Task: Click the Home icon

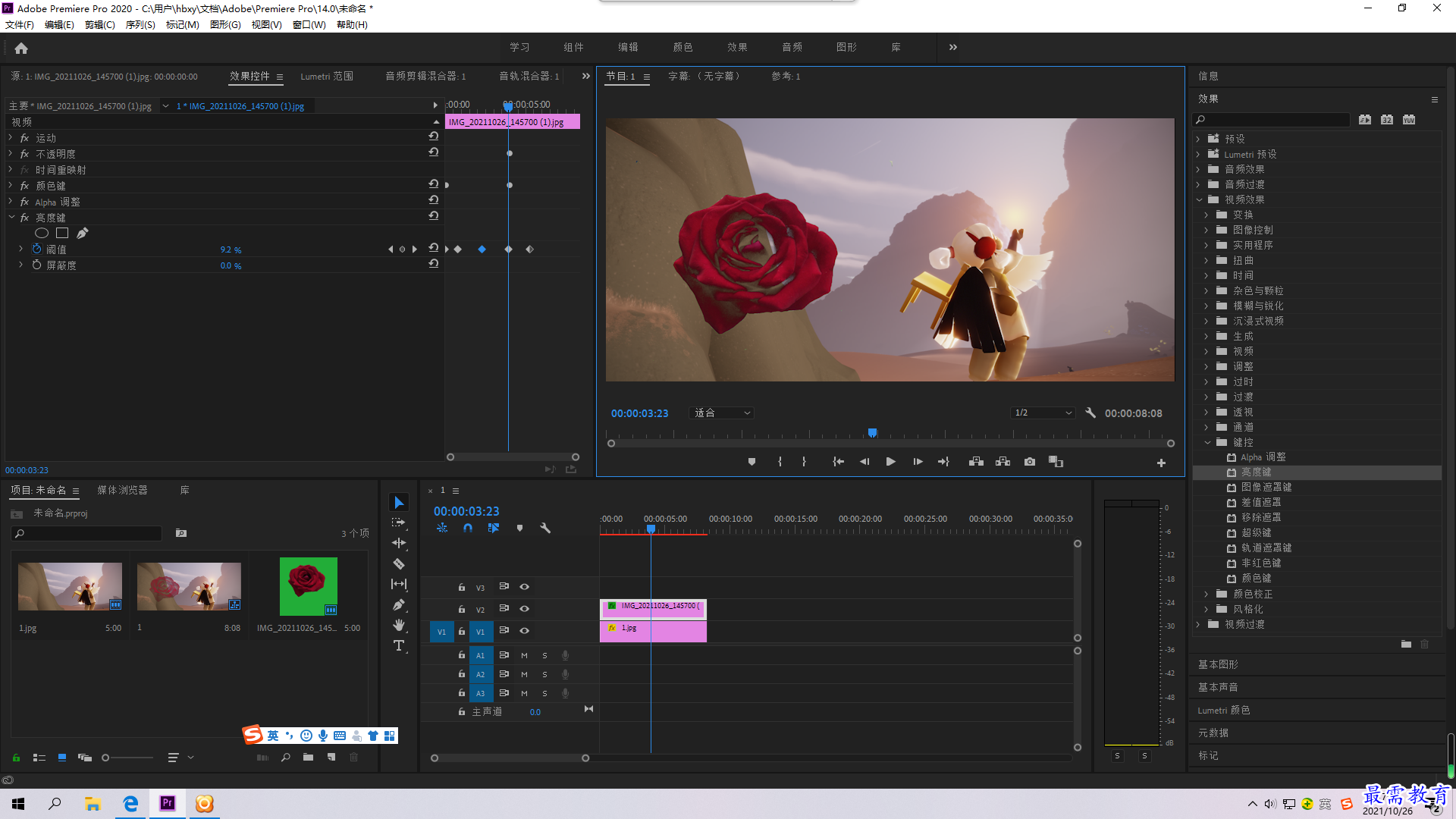Action: pyautogui.click(x=21, y=48)
